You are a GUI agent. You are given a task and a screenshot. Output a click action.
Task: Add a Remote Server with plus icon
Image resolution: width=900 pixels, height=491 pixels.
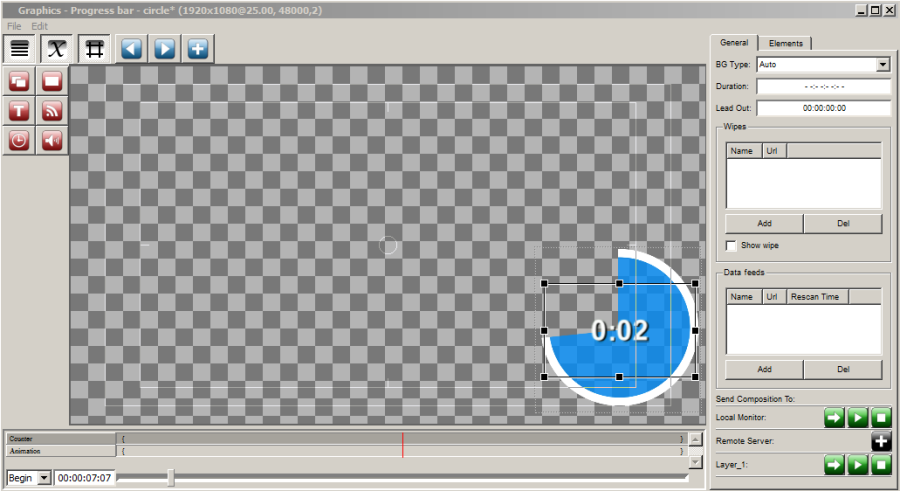pyautogui.click(x=881, y=441)
